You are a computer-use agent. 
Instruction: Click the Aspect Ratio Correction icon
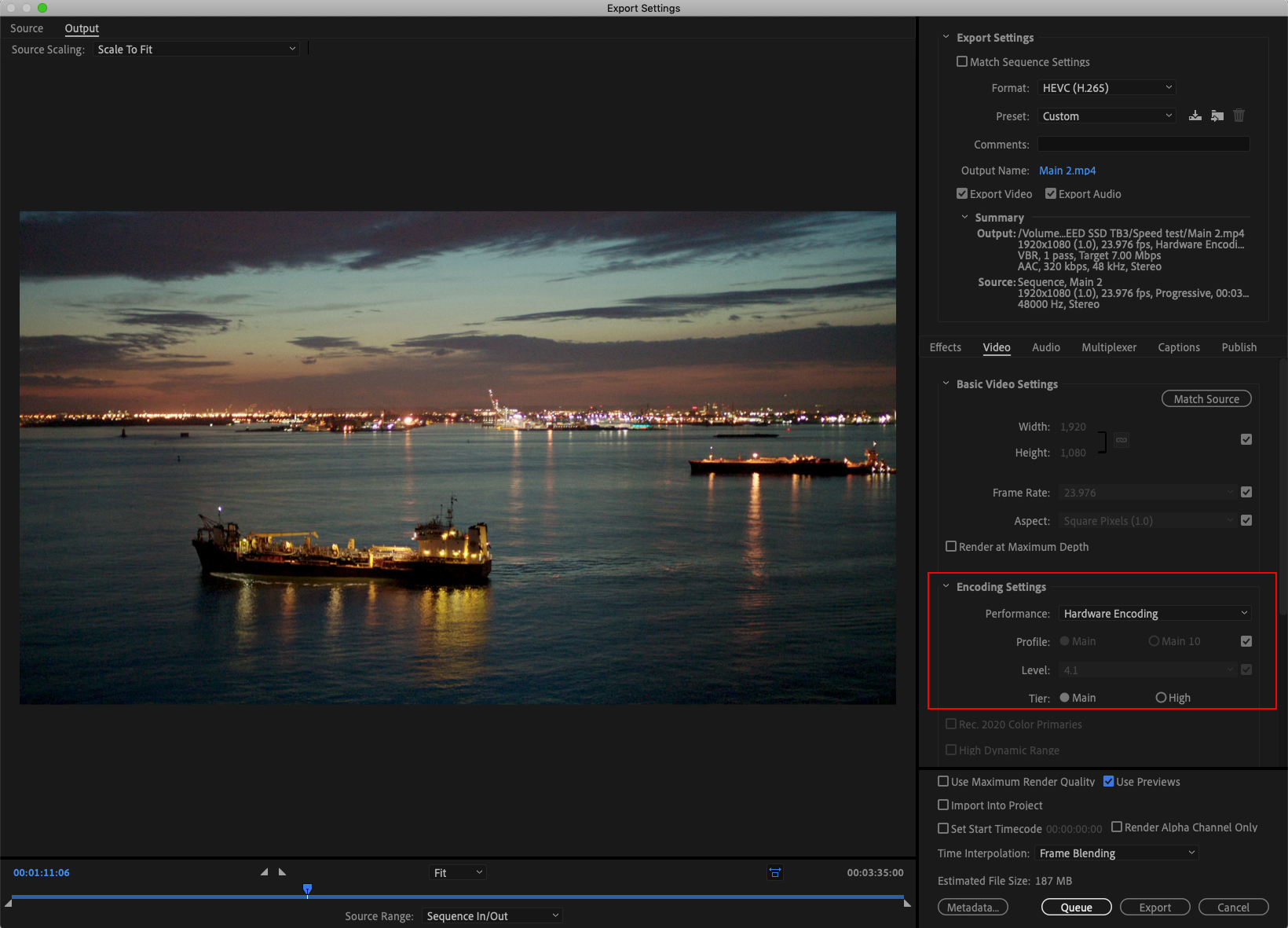tap(774, 872)
